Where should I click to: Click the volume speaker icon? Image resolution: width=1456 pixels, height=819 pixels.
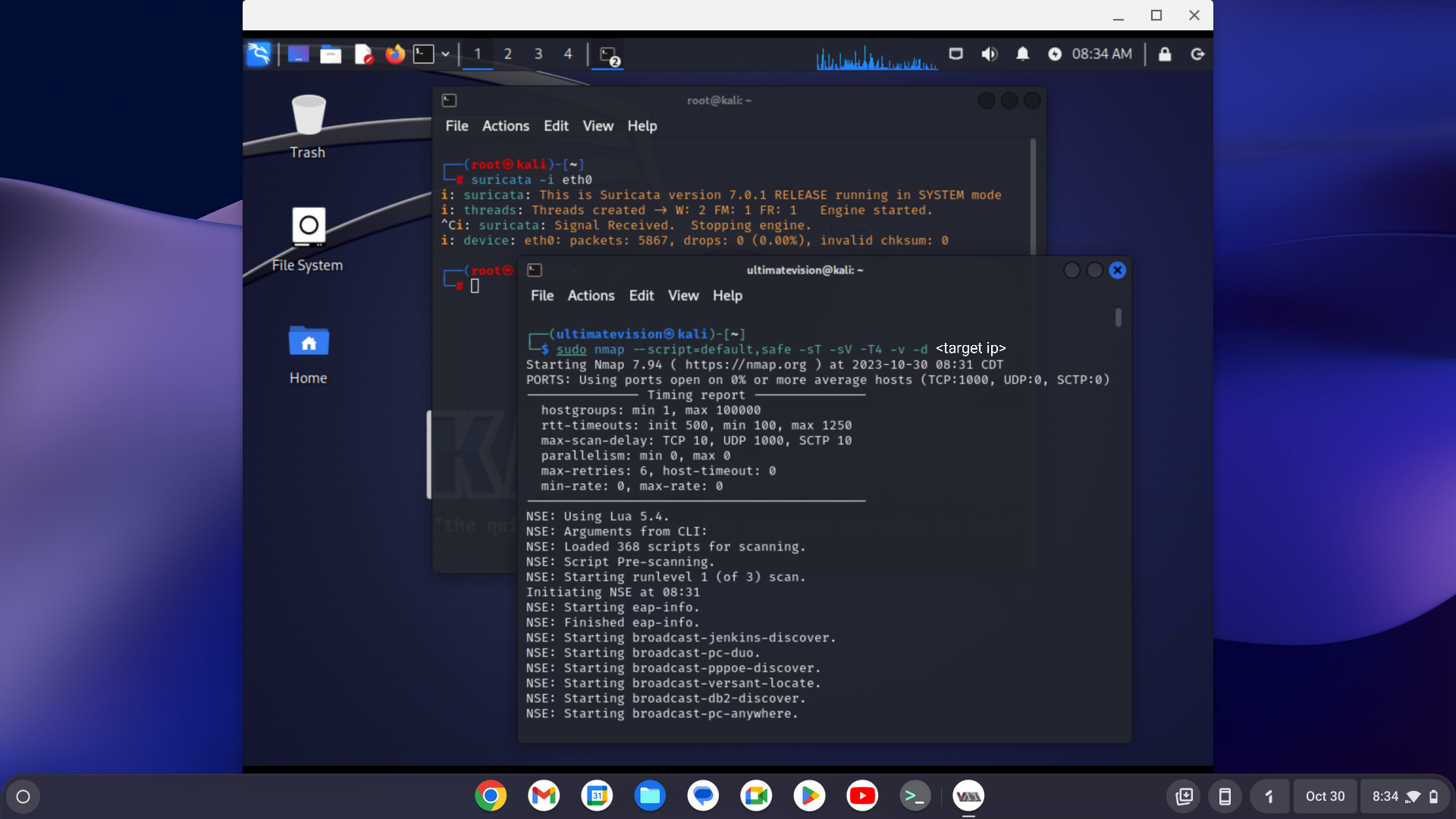989,54
